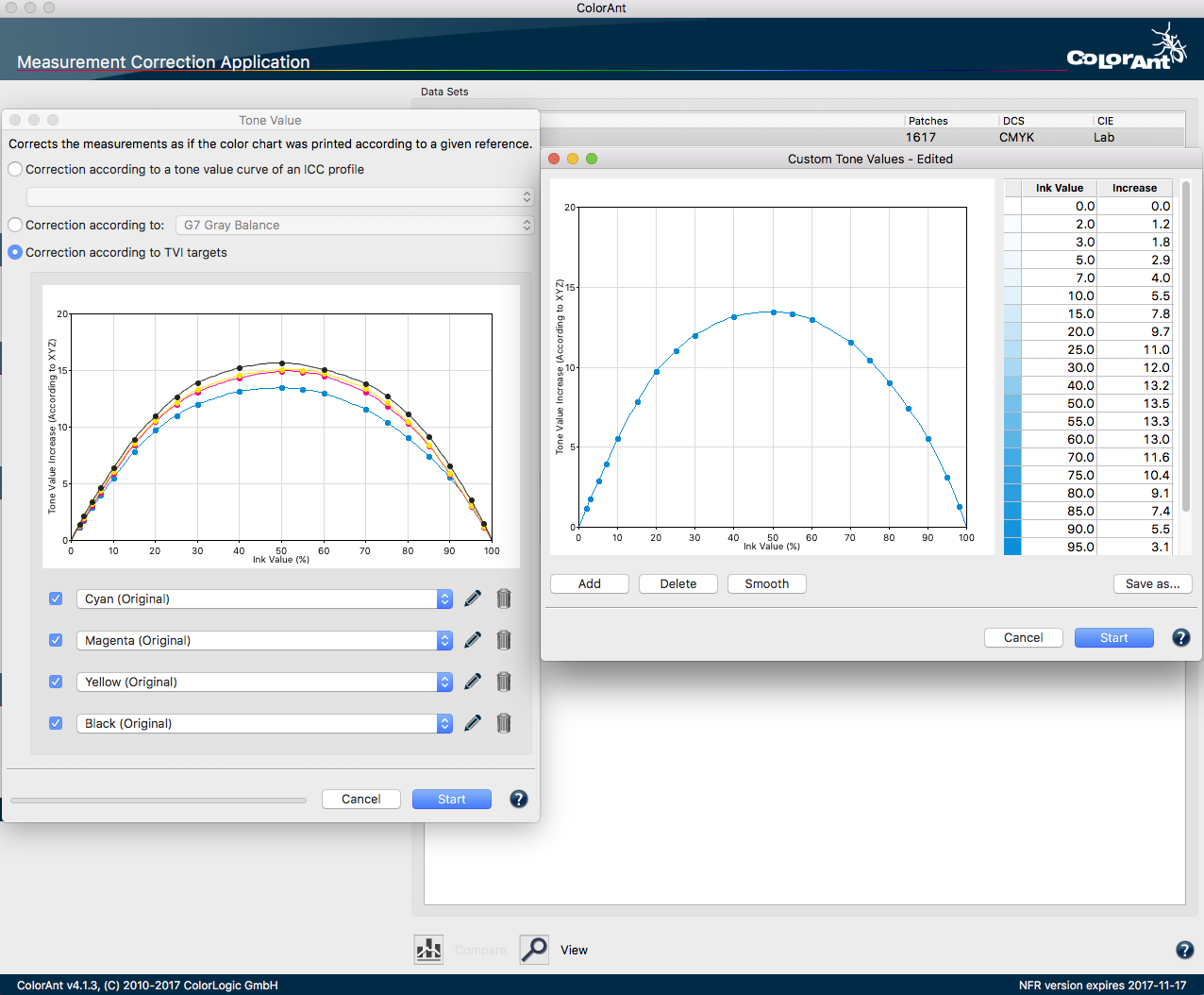Click the Tone Value progress bar
This screenshot has height=995, width=1204.
(159, 801)
